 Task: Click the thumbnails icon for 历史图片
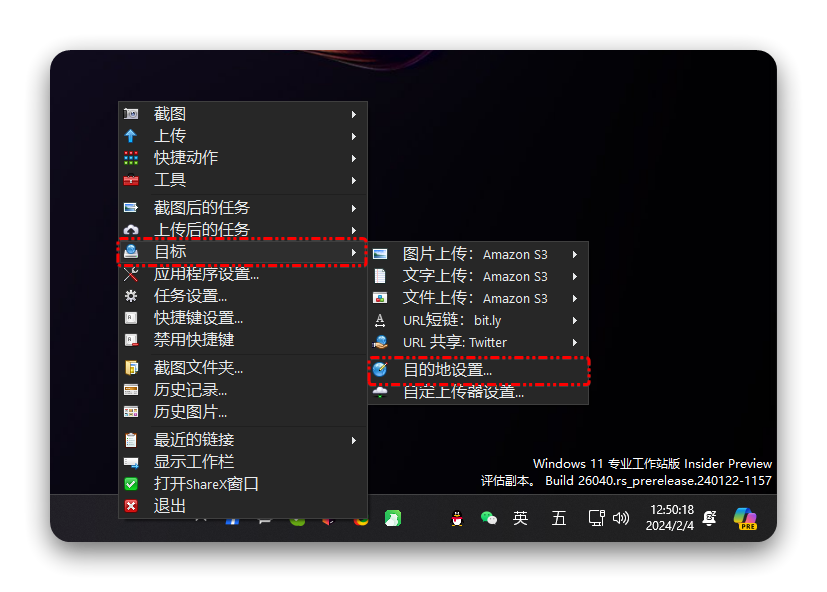pos(131,412)
